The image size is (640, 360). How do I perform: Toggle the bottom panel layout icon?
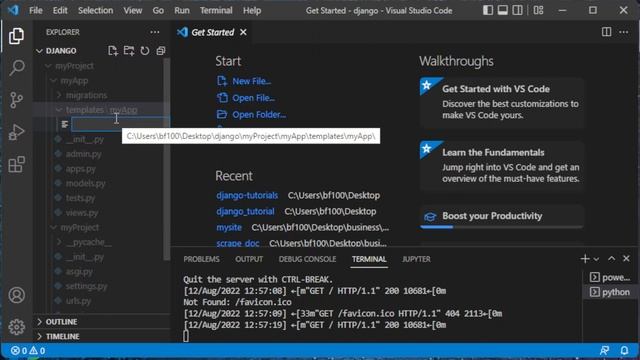point(502,10)
